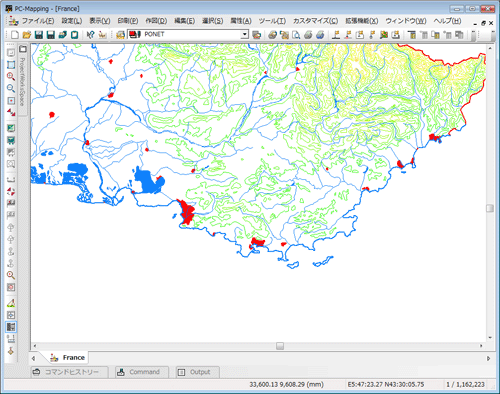Click the right tab-scroll arrow on the tab bar

coord(488,359)
